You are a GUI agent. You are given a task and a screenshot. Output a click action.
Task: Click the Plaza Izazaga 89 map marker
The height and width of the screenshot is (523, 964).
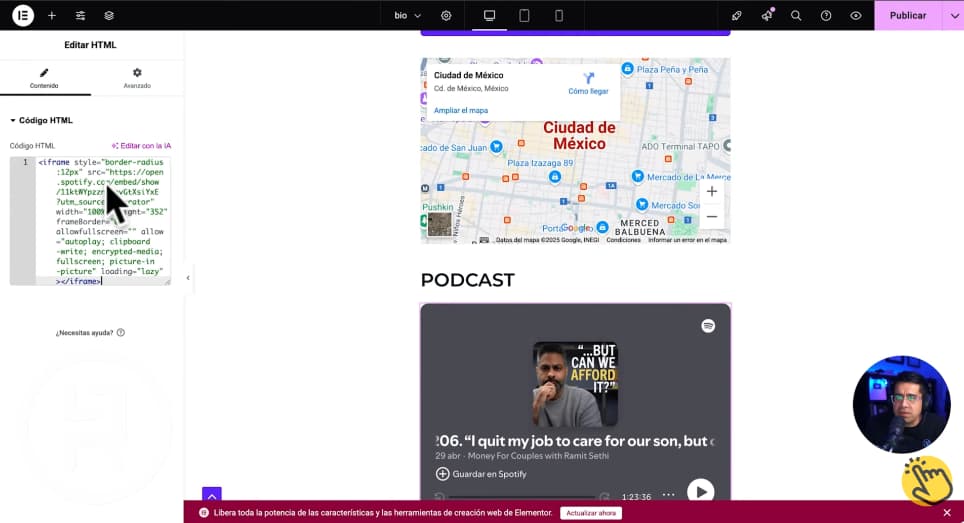(x=555, y=177)
